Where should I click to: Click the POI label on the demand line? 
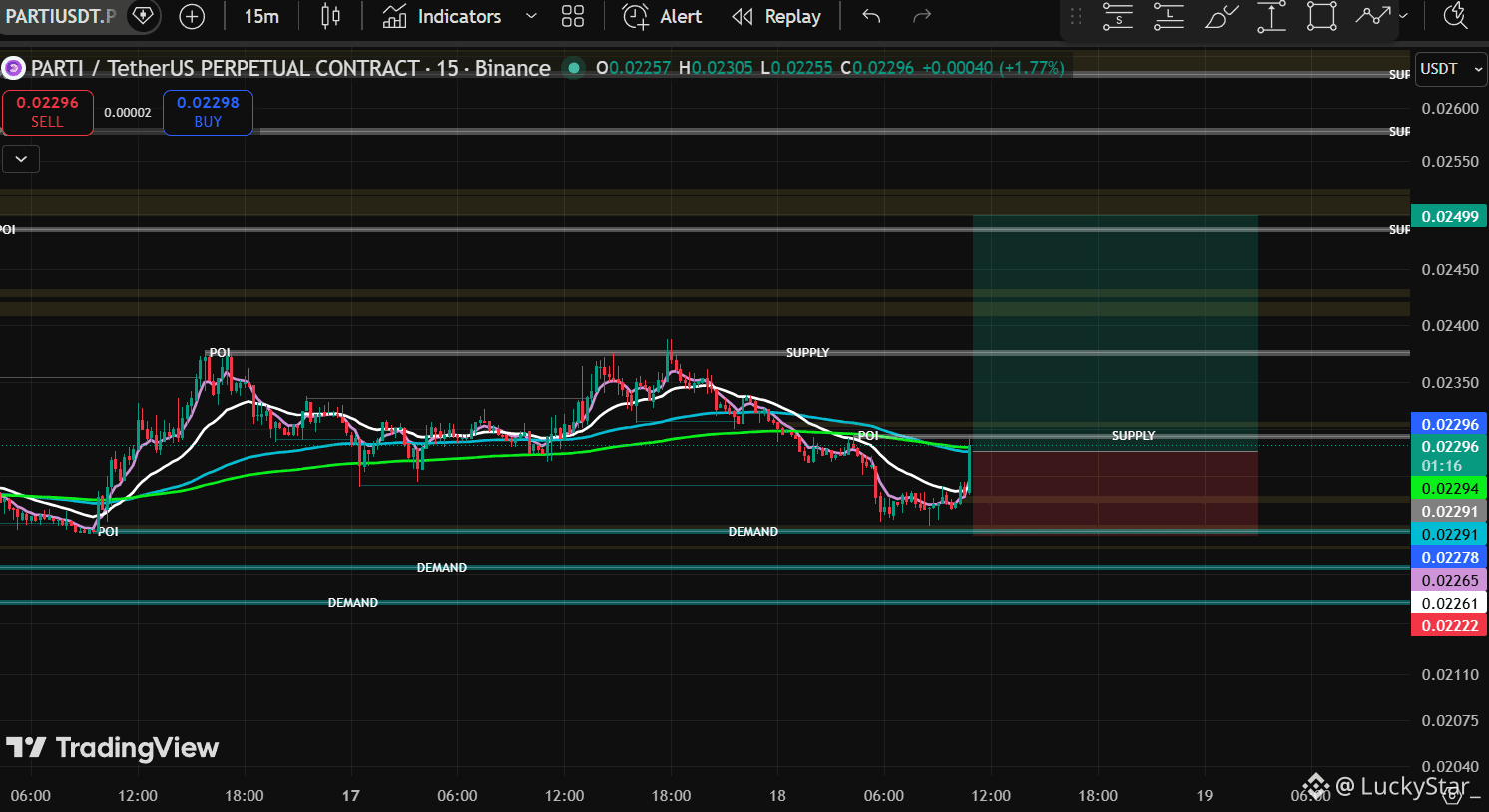click(x=108, y=532)
